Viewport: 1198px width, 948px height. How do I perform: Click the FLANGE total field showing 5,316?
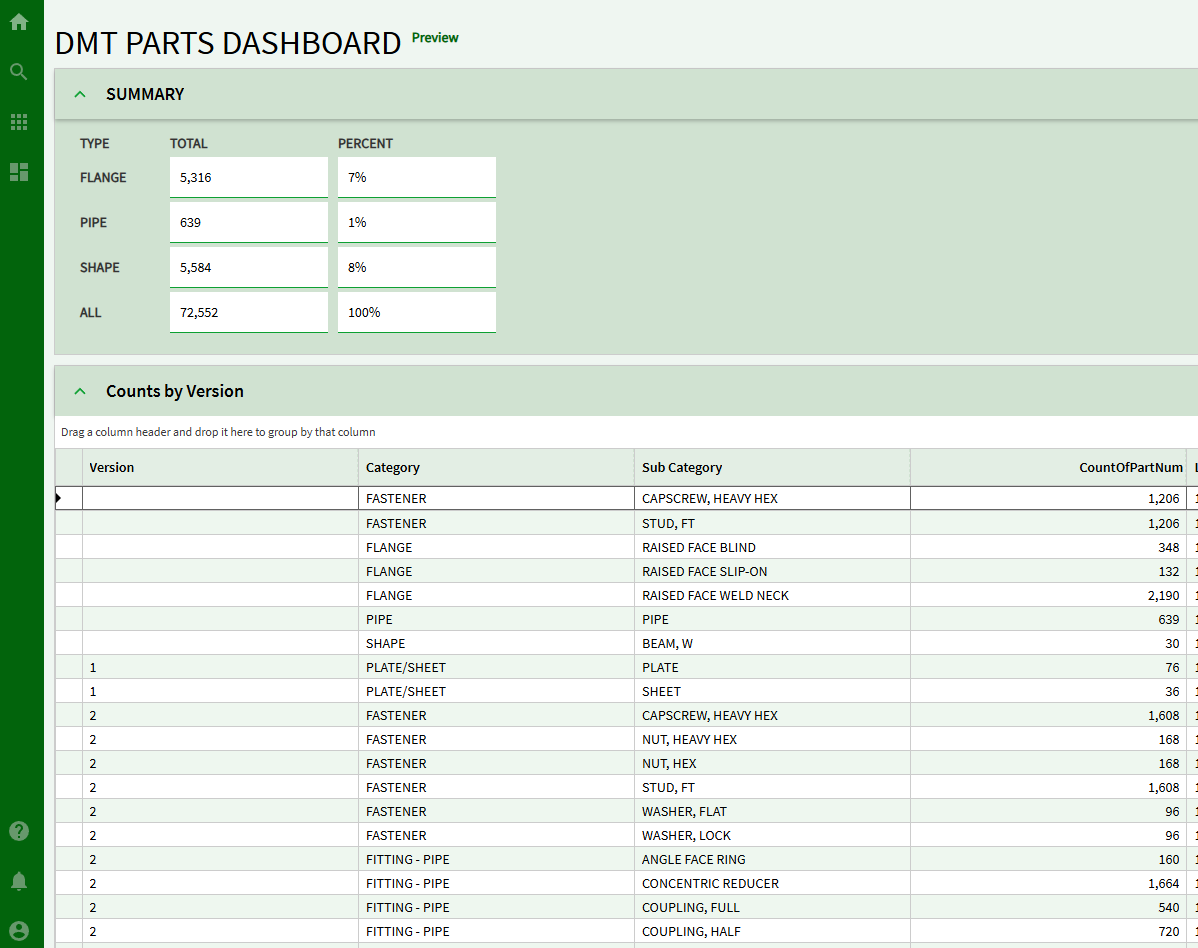248,177
